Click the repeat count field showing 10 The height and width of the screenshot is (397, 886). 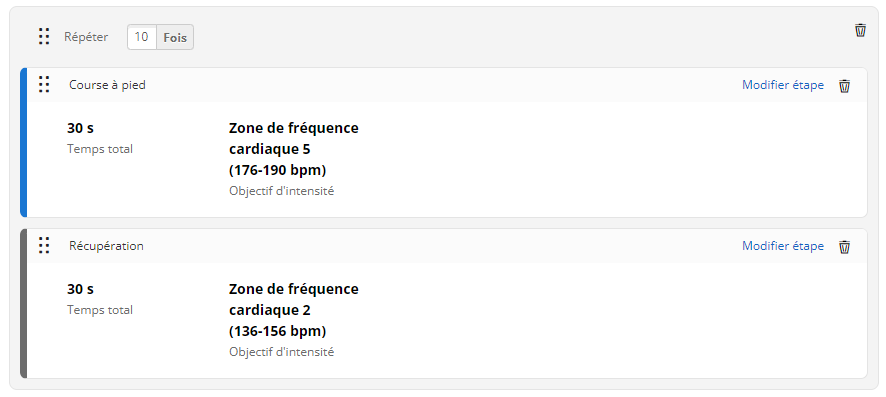(x=142, y=37)
